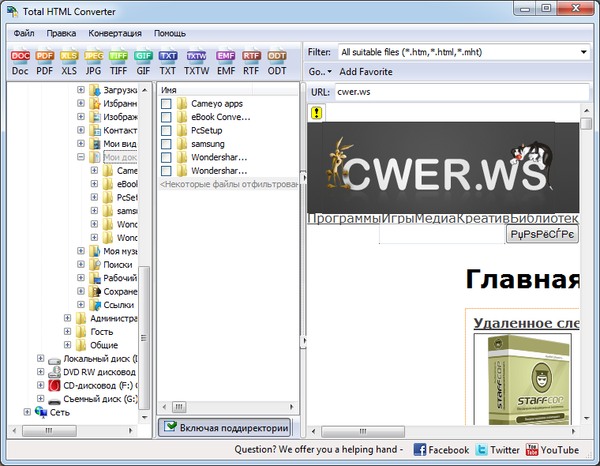
Task: Select the EMF output icon
Action: click(225, 61)
